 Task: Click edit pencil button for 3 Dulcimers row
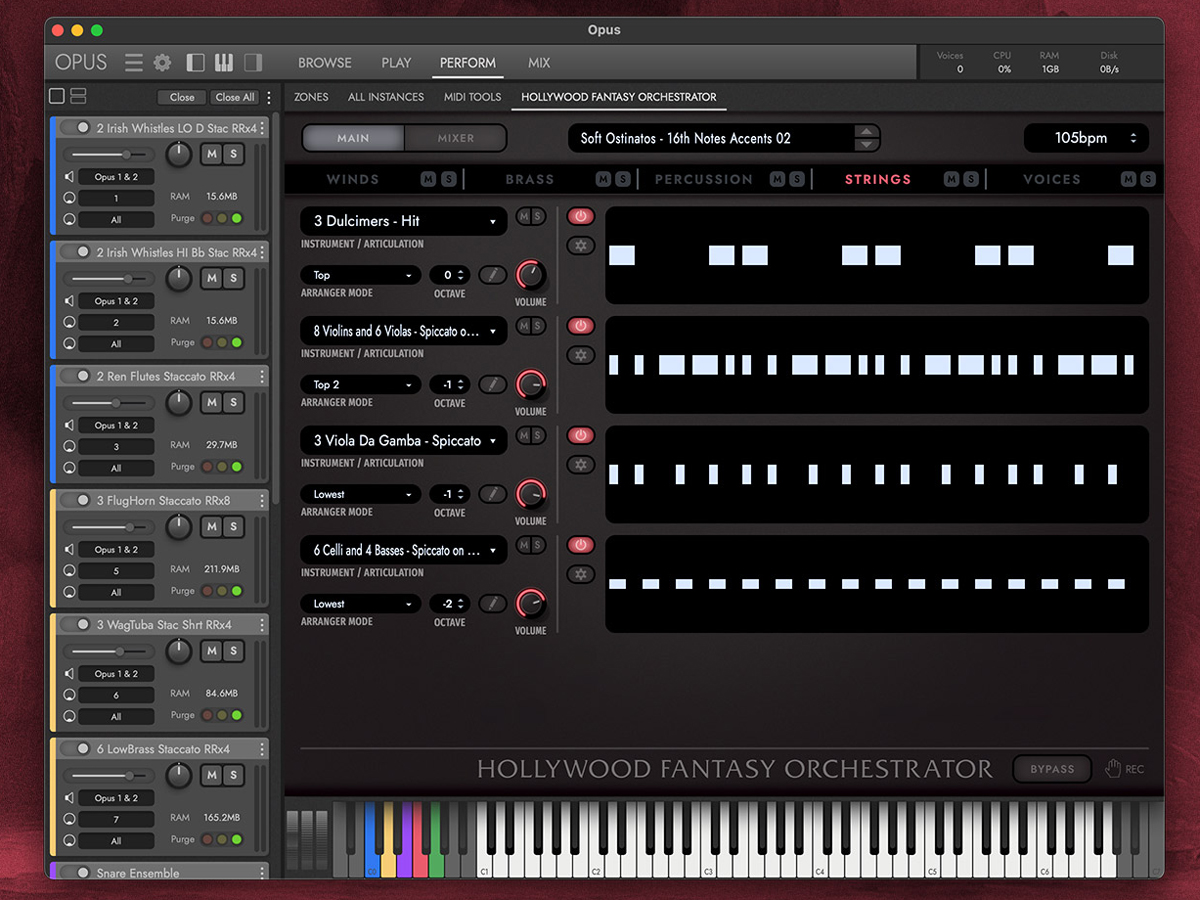click(x=492, y=275)
